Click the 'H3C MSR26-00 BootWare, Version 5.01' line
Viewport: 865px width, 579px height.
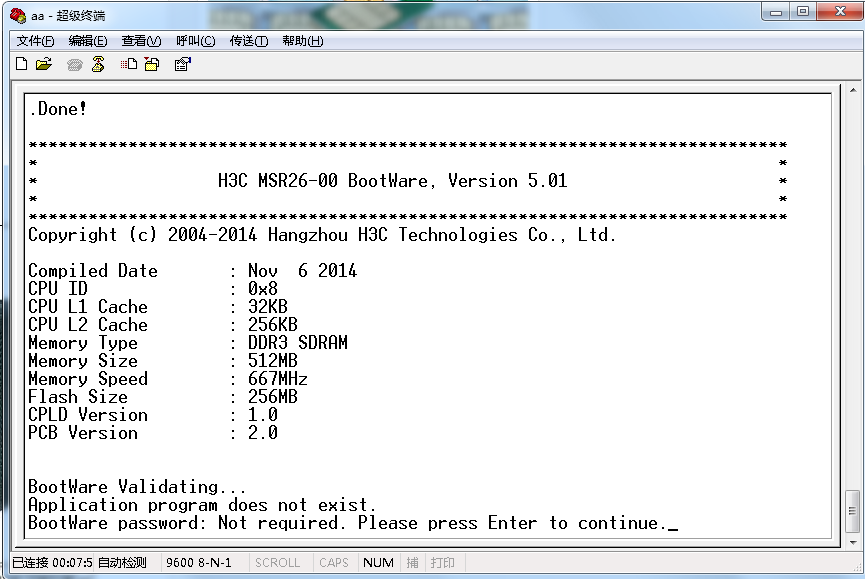coord(392,181)
